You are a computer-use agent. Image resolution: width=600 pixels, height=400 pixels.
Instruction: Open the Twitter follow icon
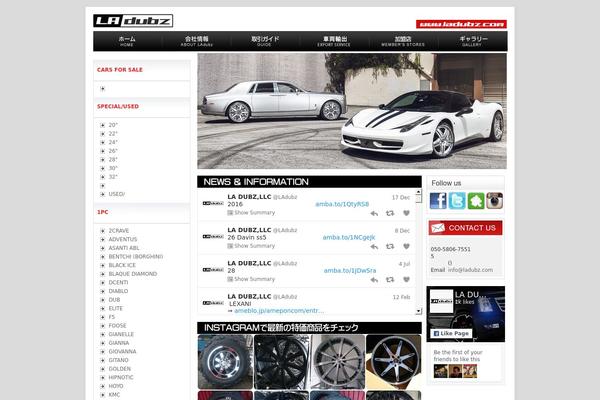point(457,201)
